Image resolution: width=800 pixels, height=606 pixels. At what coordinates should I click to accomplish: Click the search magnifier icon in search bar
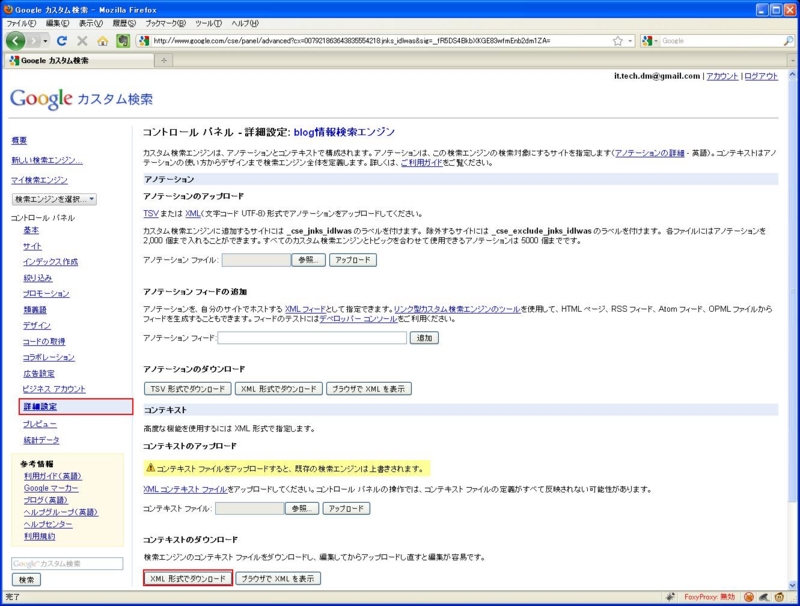tap(788, 41)
